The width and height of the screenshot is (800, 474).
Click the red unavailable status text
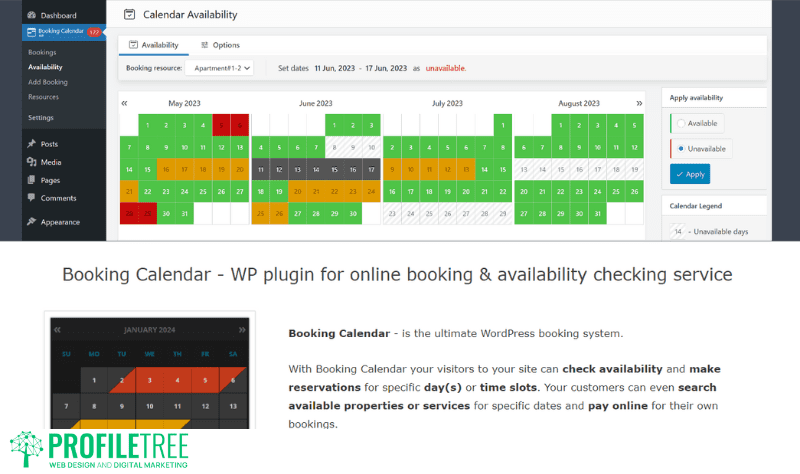click(445, 68)
